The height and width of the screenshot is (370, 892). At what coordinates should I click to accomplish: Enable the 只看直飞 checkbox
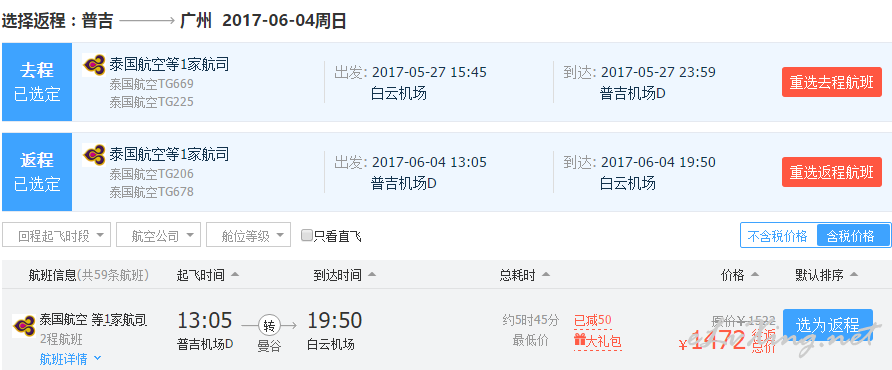307,235
